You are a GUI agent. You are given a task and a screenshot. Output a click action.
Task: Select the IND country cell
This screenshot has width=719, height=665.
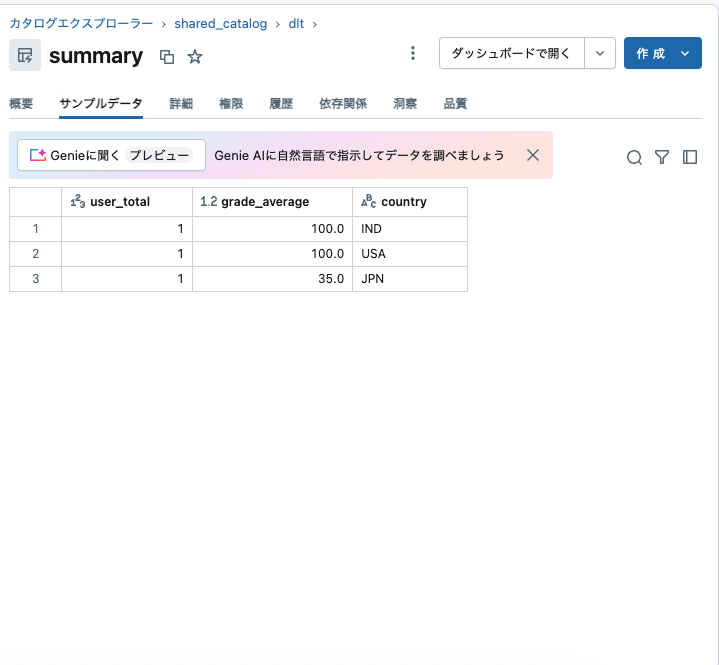[410, 229]
